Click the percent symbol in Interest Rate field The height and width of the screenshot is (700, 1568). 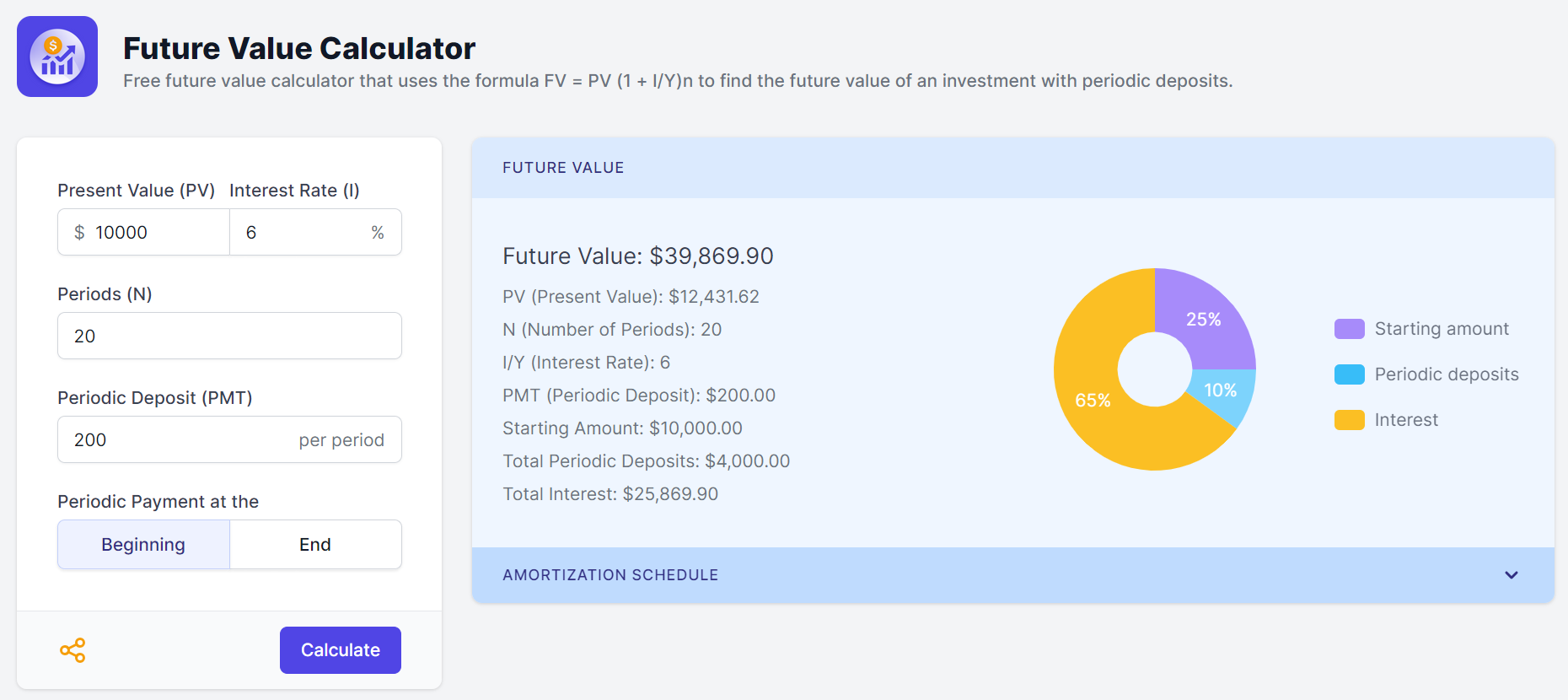point(378,233)
